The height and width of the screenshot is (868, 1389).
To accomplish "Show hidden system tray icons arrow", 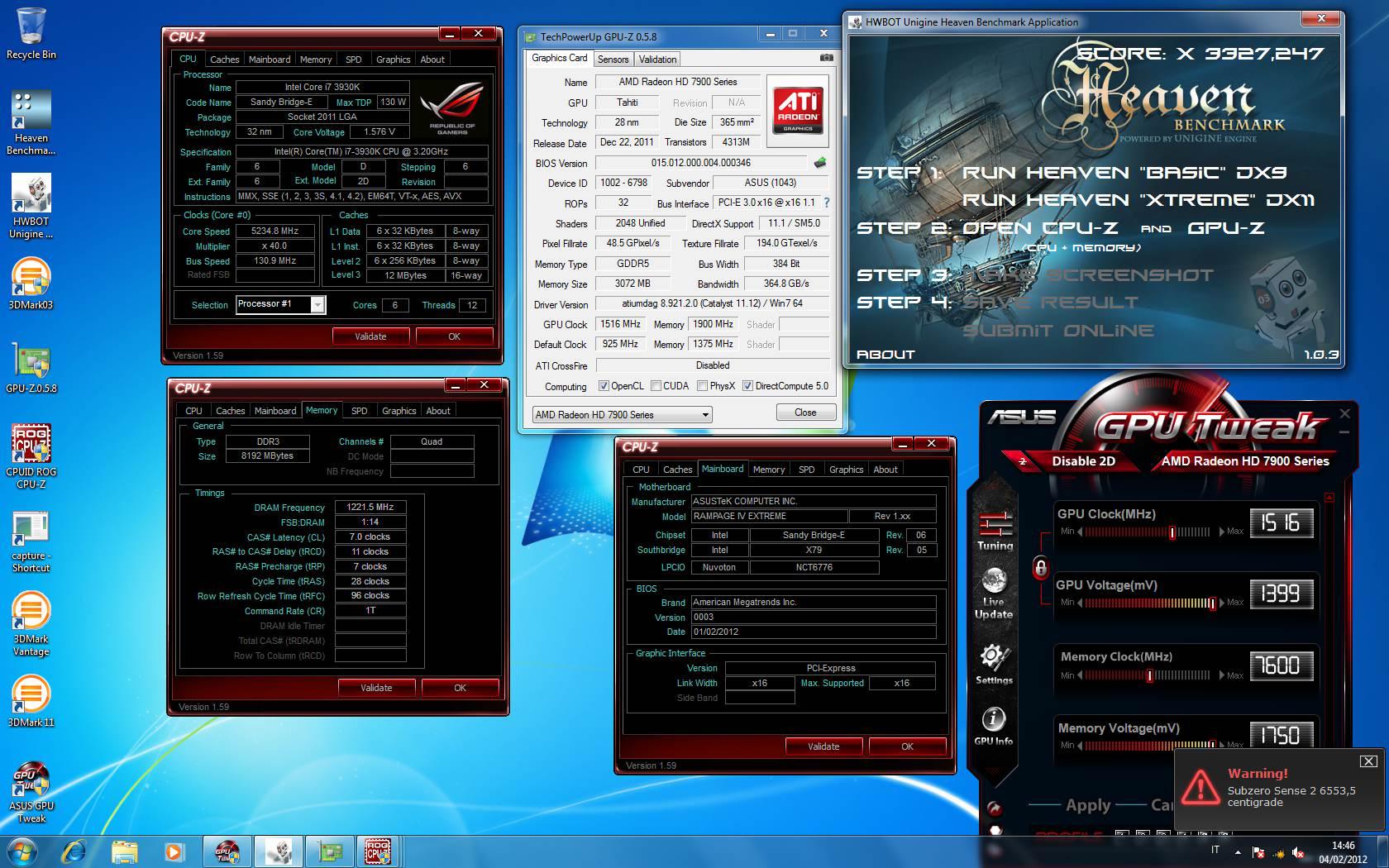I will [1238, 851].
